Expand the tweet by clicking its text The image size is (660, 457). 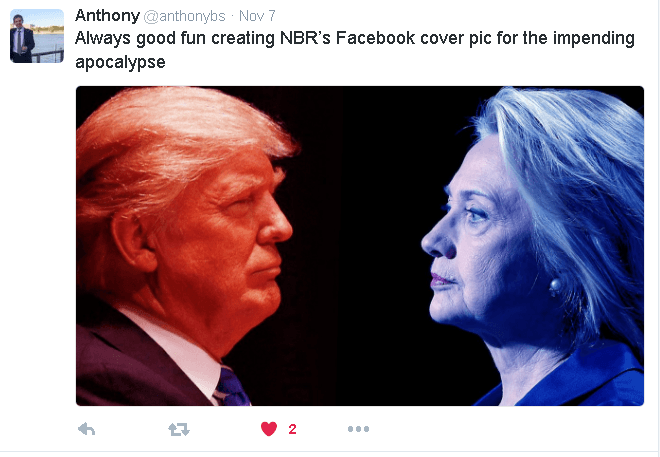[354, 50]
